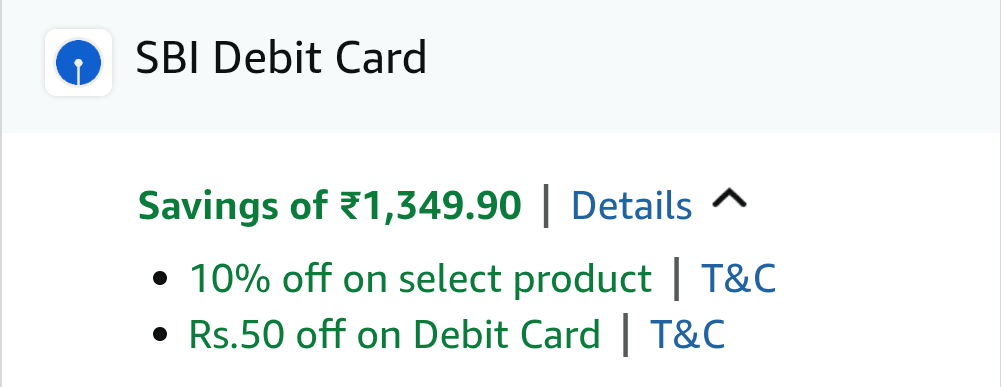Click the blue circle inside SBI logo
This screenshot has width=1001, height=387.
79,63
